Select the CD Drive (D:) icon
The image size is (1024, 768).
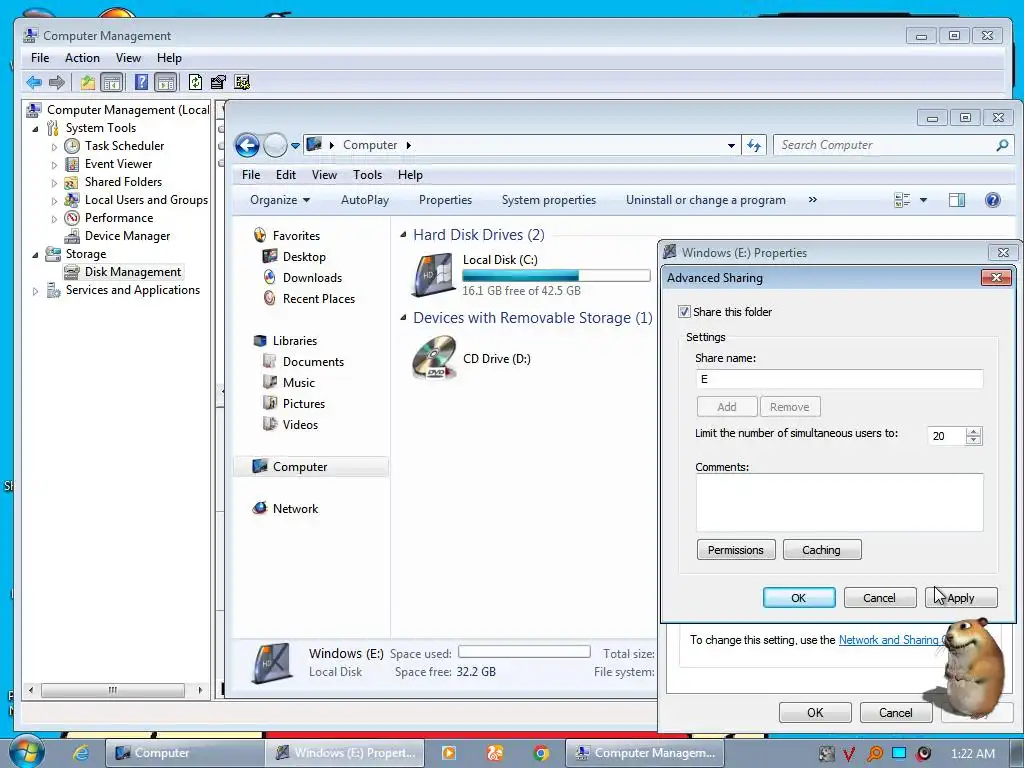pyautogui.click(x=434, y=357)
